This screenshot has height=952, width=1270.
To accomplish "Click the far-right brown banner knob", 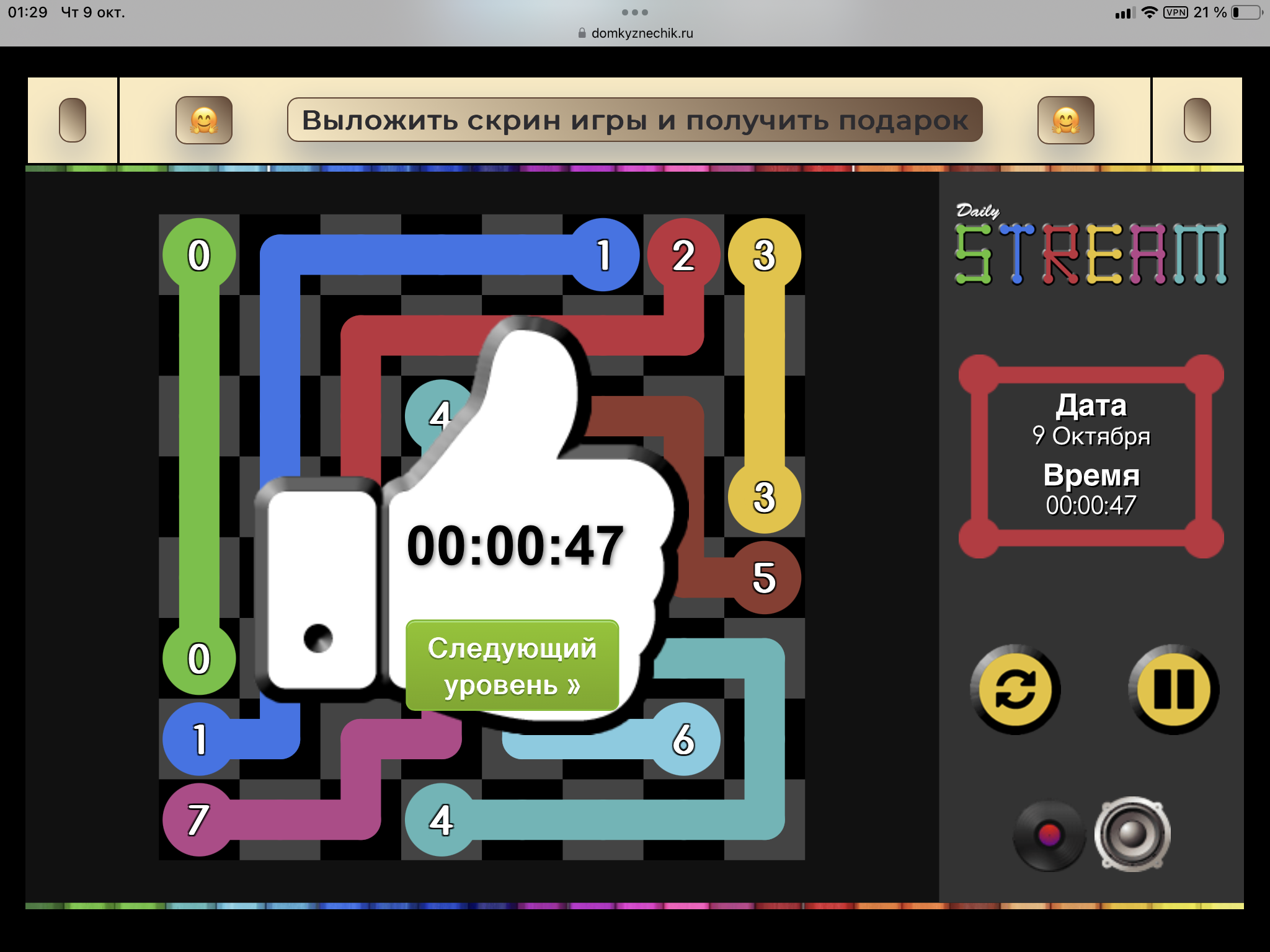I will 1197,120.
